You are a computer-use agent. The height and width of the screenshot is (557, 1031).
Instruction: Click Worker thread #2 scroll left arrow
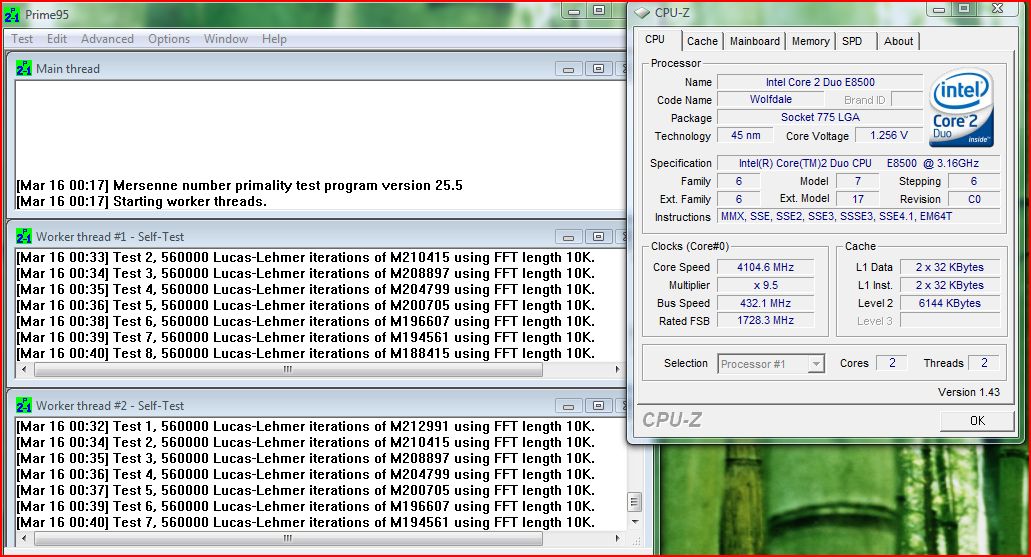click(24, 539)
